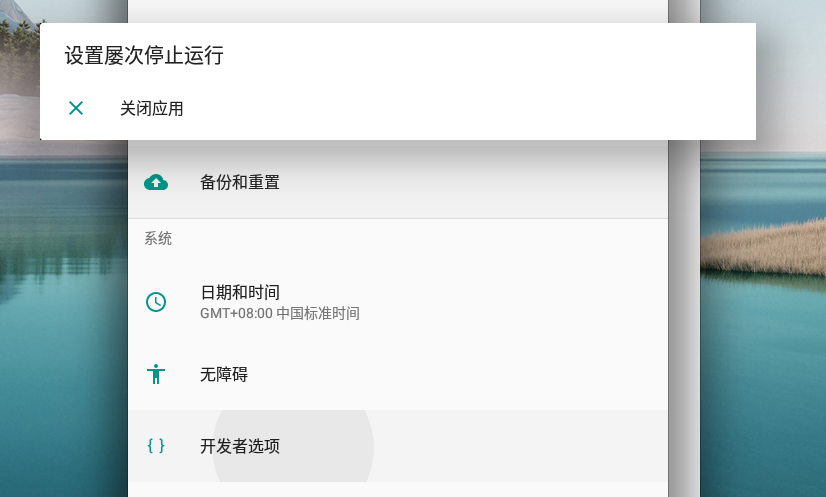Open the 日期和时间 entry

(x=240, y=292)
